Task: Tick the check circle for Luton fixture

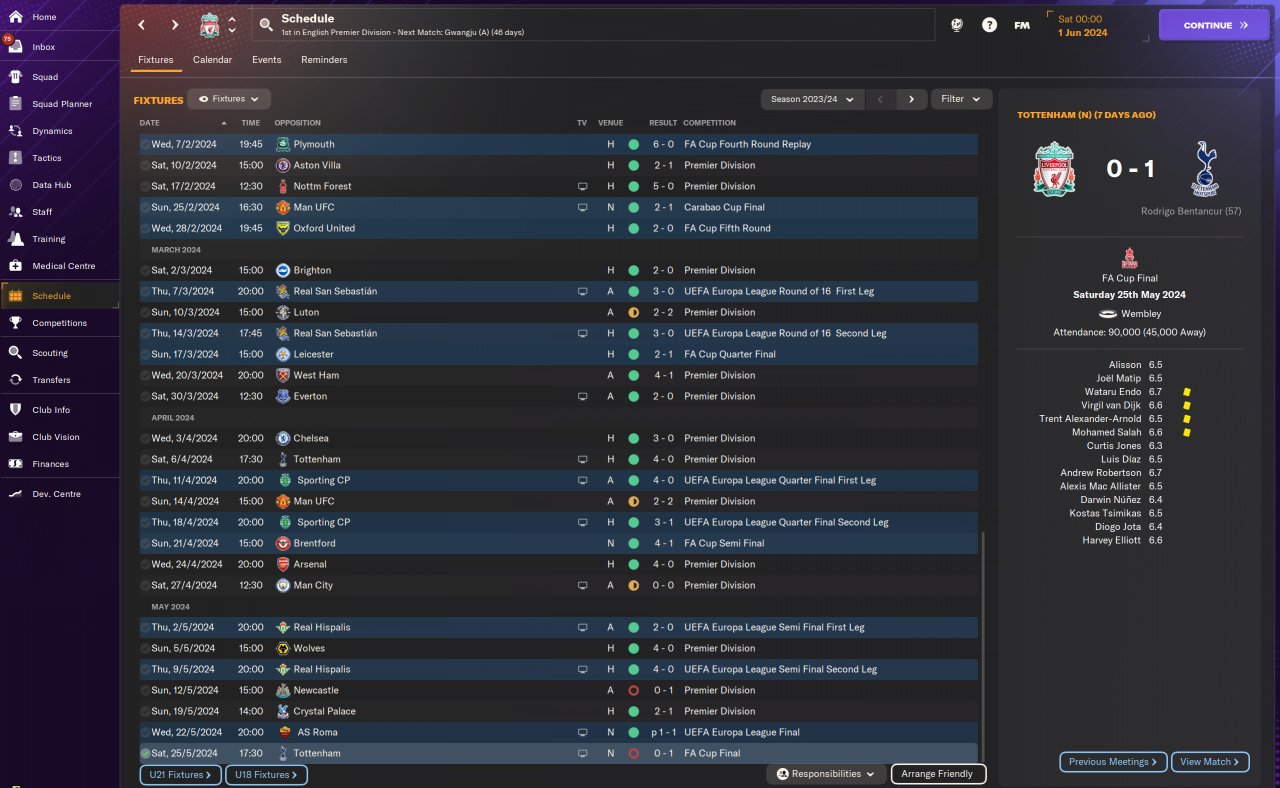Action: [x=146, y=312]
